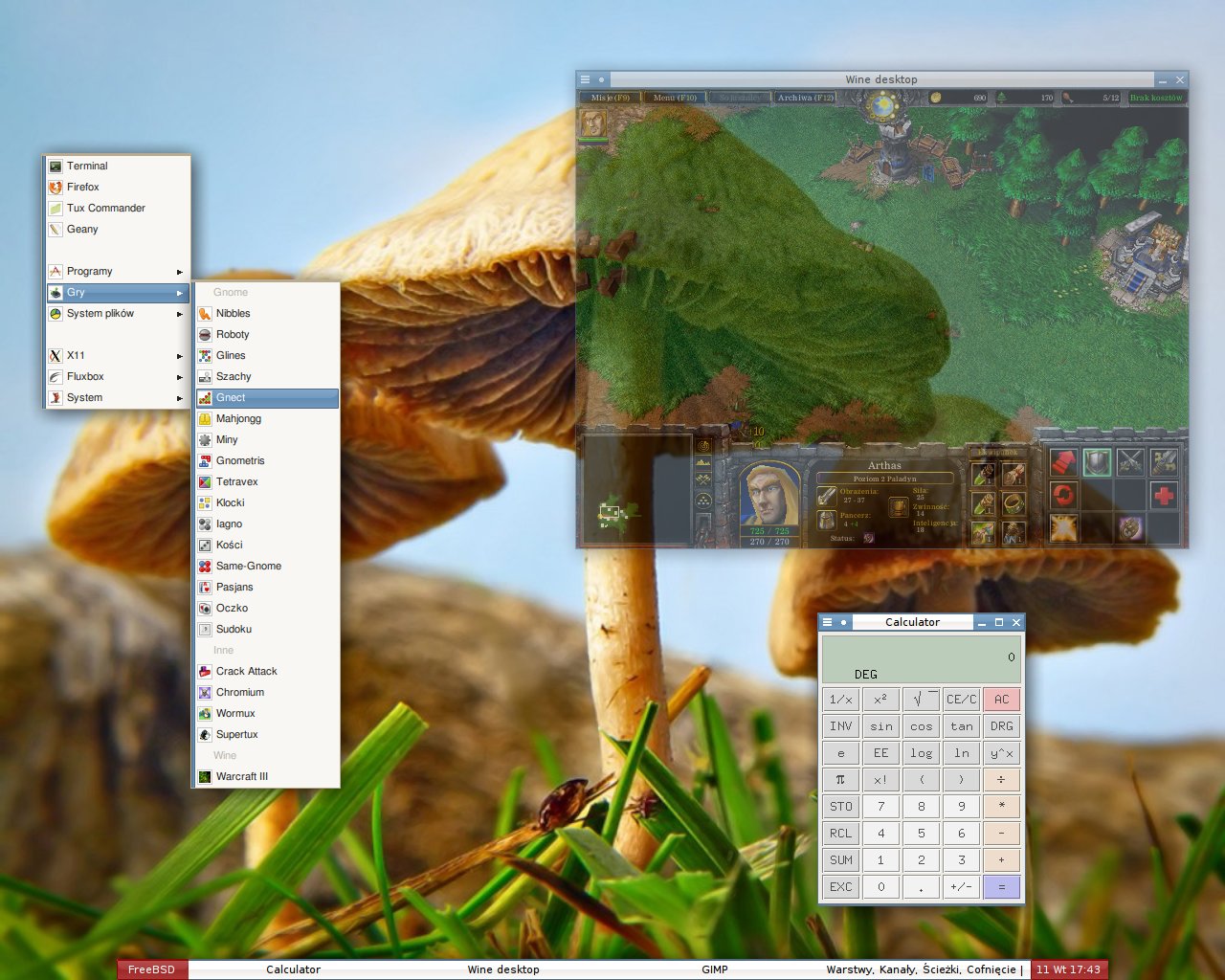1225x980 pixels.
Task: Click the Sudoku game icon
Action: [205, 629]
